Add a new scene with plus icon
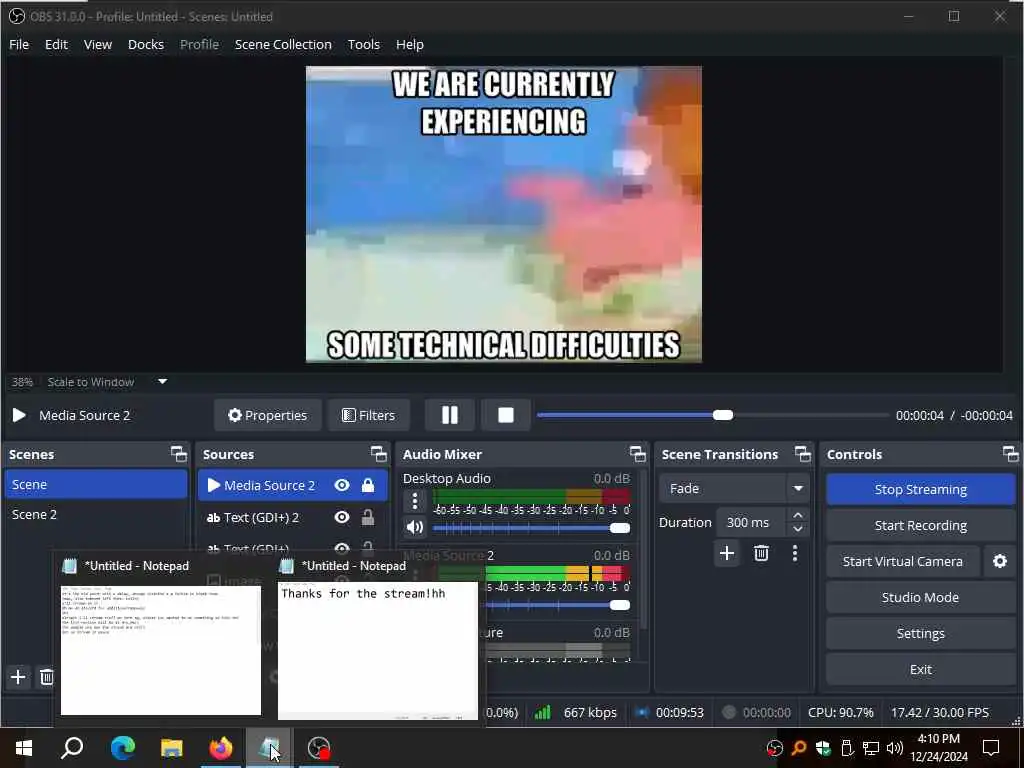This screenshot has height=768, width=1024. (18, 677)
